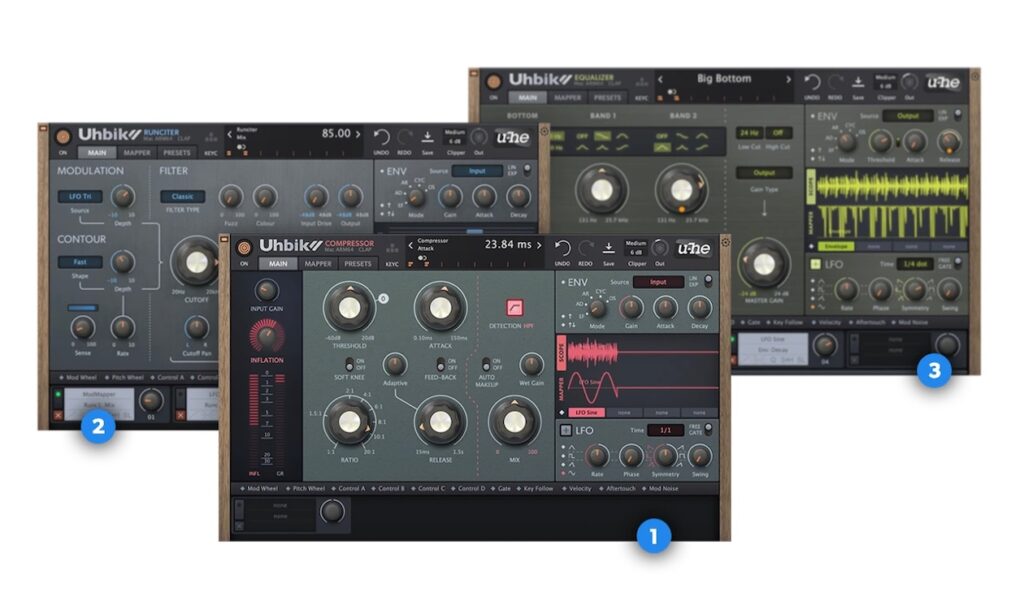Viewport: 1024px width, 614px height.
Task: Click the Equalizer Save icon
Action: 856,81
